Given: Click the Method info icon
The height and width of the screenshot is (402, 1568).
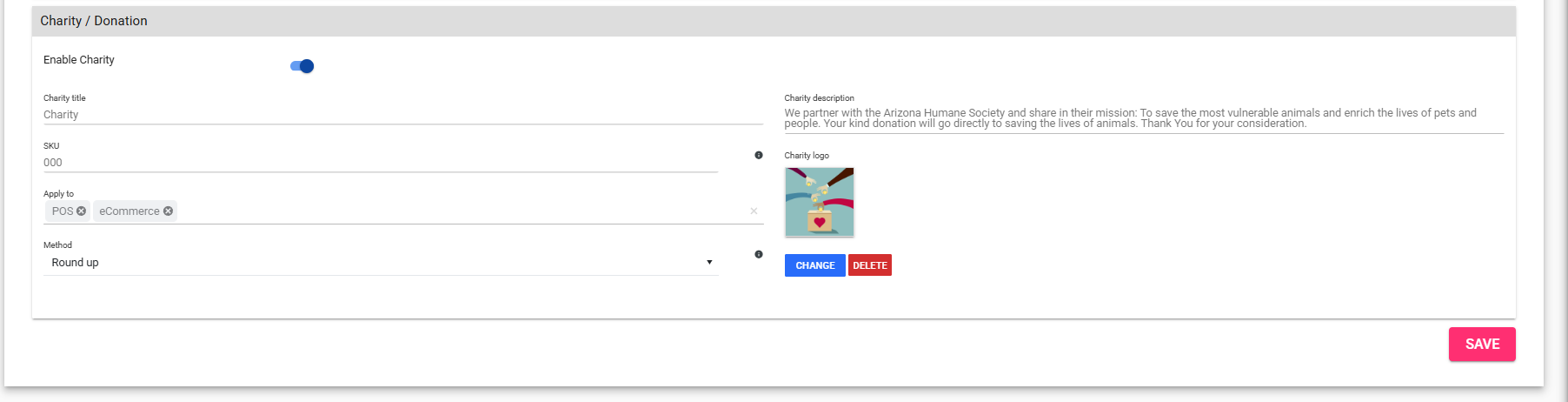Looking at the screenshot, I should pyautogui.click(x=759, y=254).
